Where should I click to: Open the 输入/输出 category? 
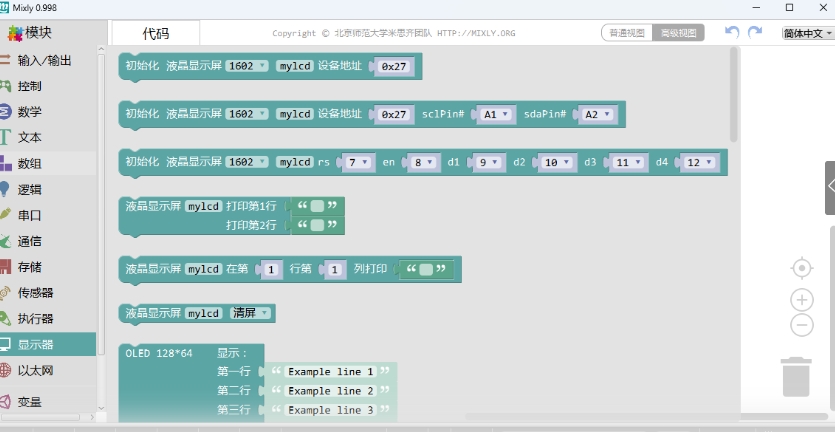[45, 60]
